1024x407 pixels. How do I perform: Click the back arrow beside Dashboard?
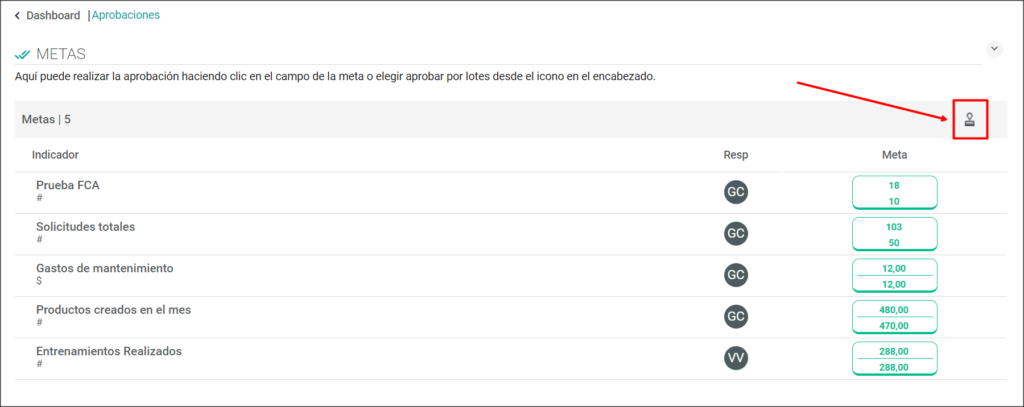pos(17,15)
